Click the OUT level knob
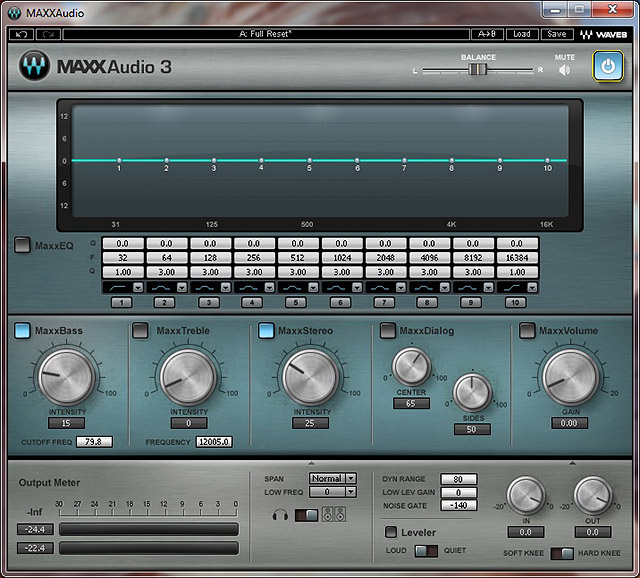This screenshot has width=640, height=578. click(593, 496)
